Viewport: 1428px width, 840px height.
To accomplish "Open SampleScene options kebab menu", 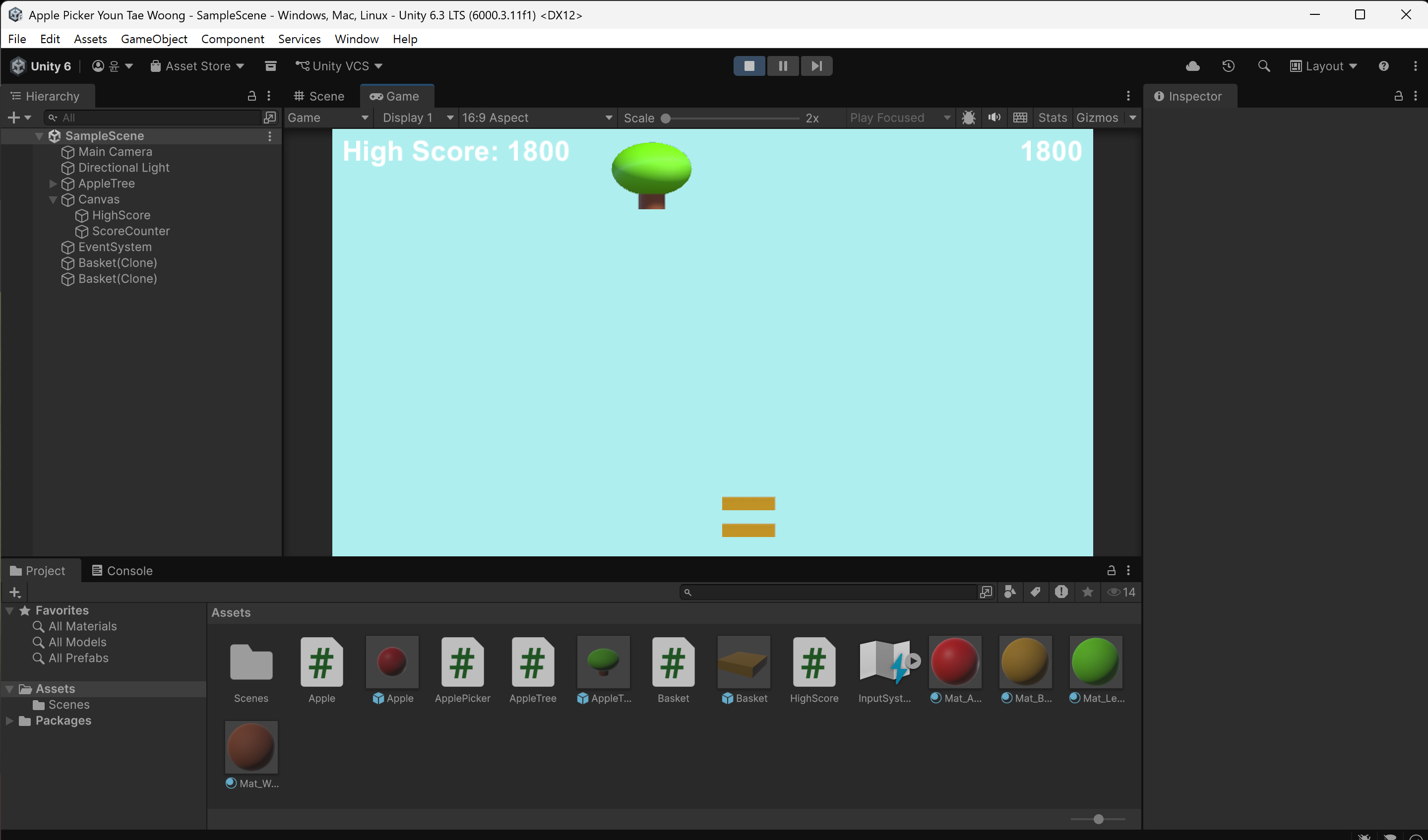I will coord(270,136).
